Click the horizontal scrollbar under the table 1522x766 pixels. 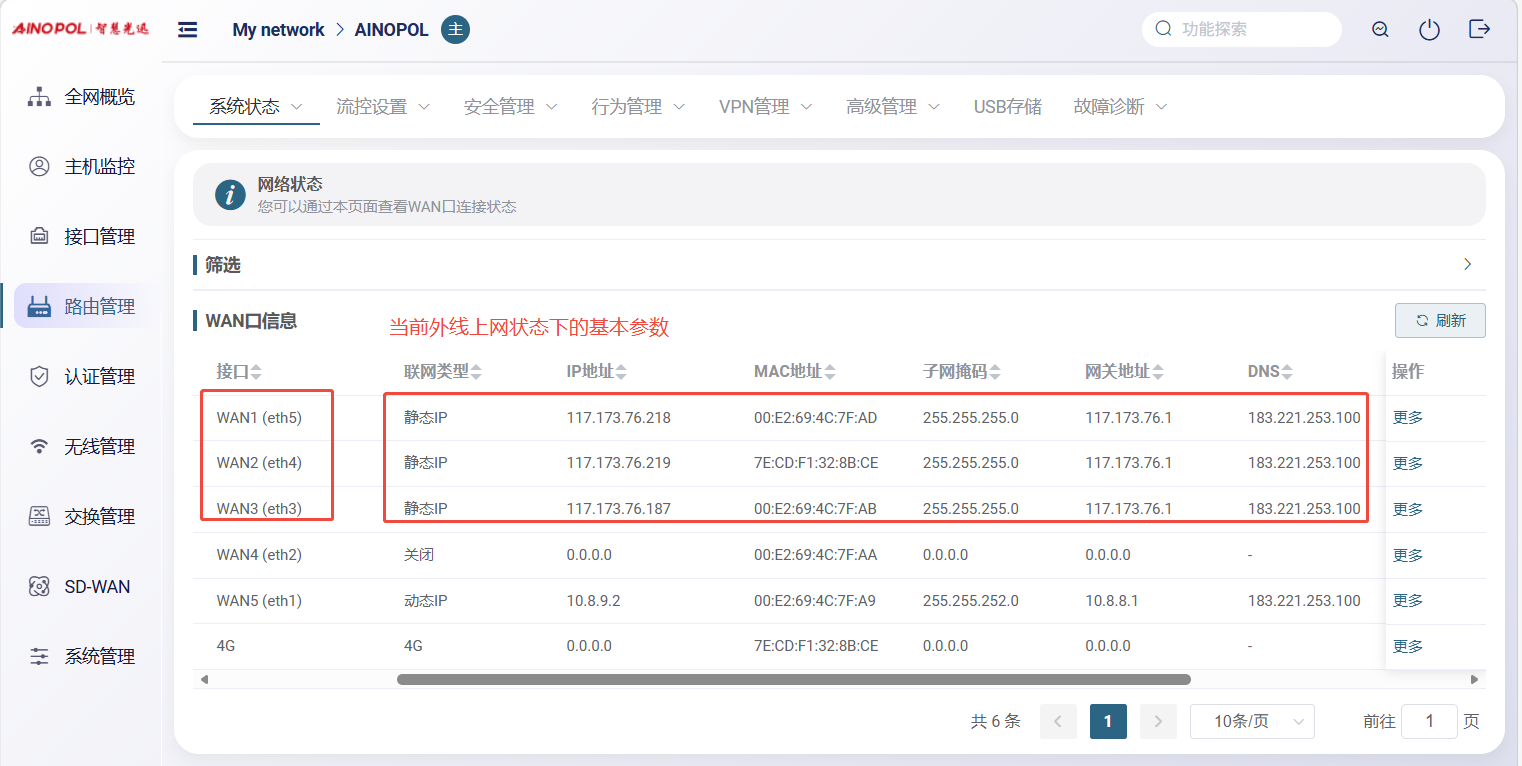793,679
